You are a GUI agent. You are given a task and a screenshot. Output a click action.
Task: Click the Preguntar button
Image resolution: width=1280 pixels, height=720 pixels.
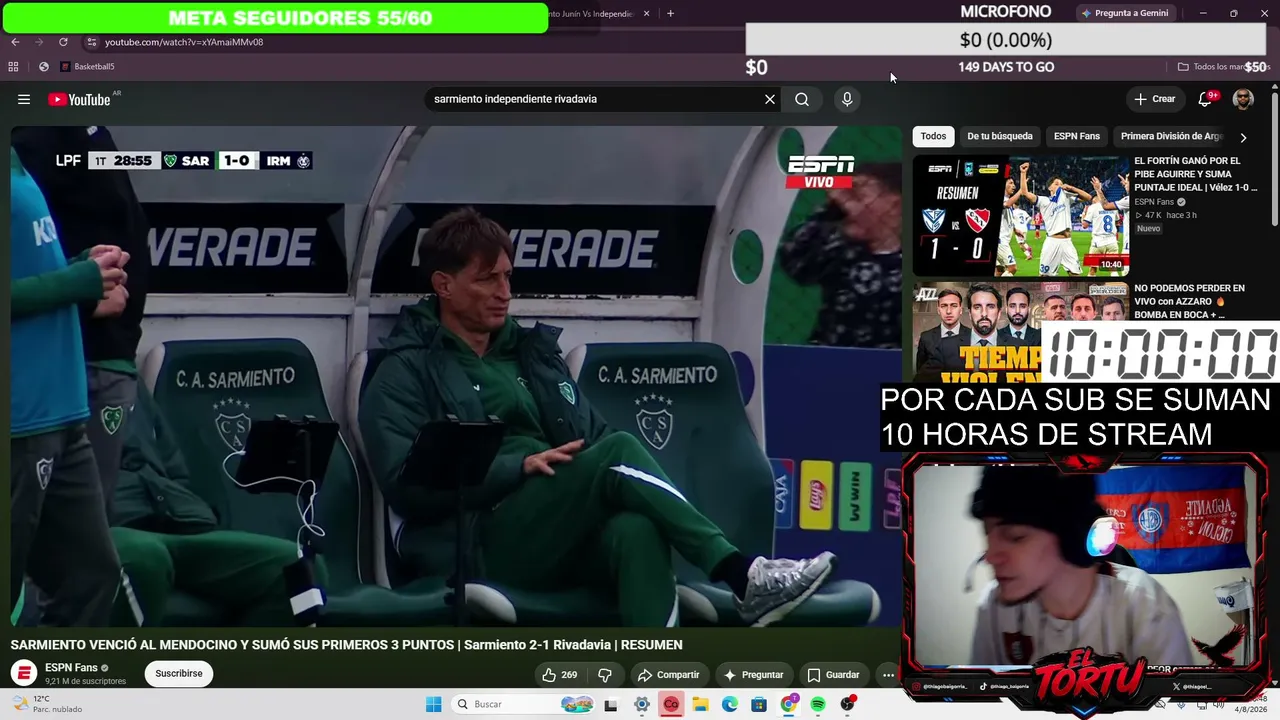[x=753, y=675]
